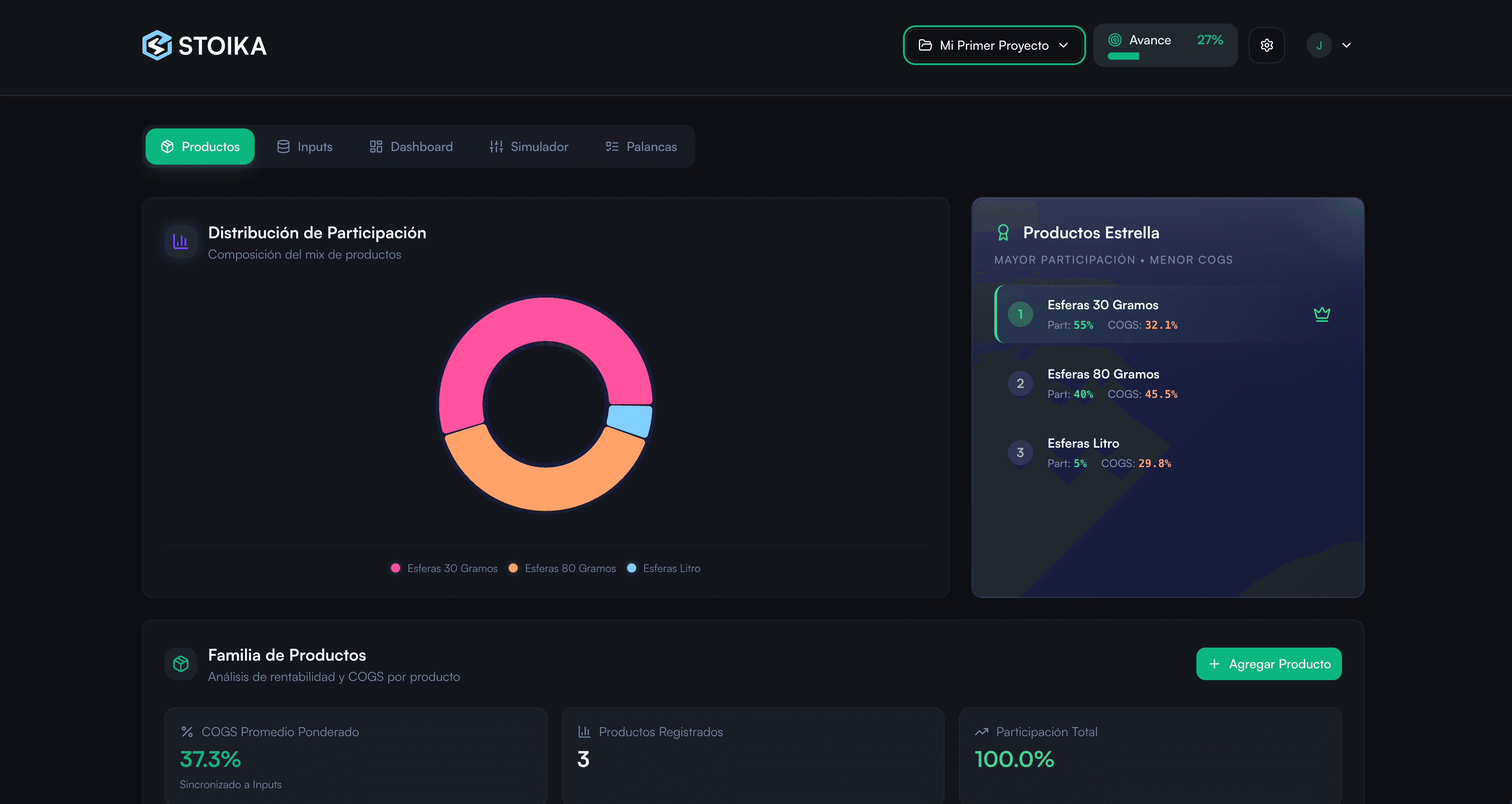Click the bar chart icon beside Distribución de Participación
Image resolution: width=1512 pixels, height=804 pixels.
tap(180, 241)
